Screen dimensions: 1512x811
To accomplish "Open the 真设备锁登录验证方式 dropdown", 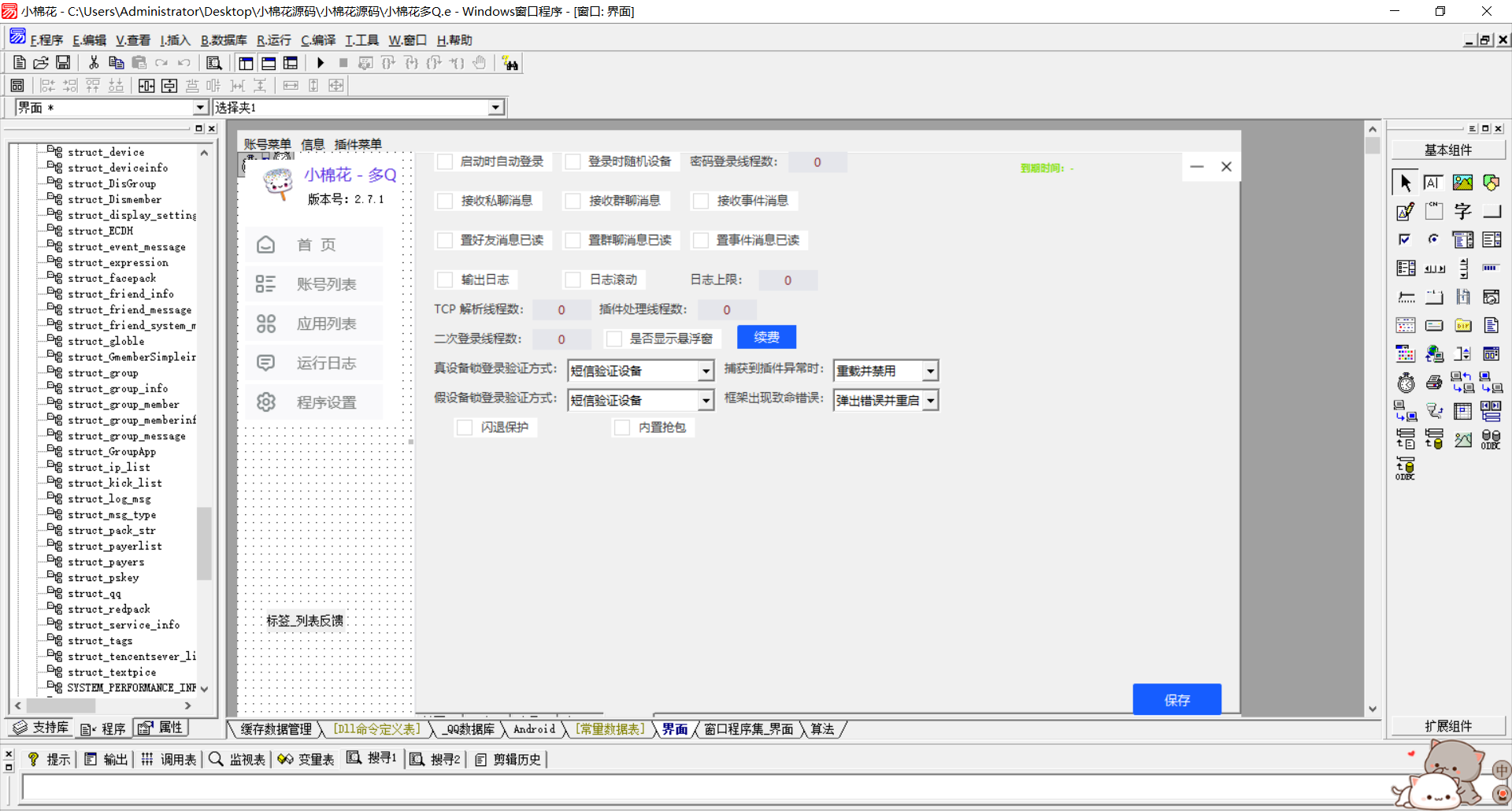I will (x=706, y=371).
